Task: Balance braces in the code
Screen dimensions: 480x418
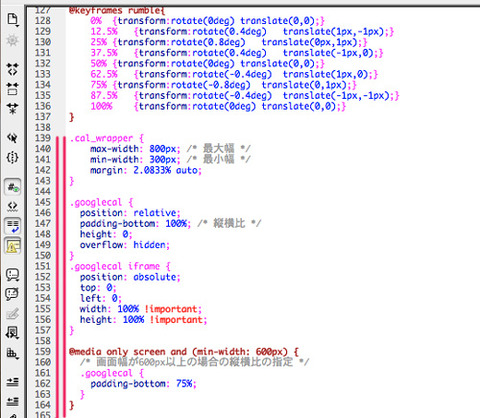Action: click(13, 157)
